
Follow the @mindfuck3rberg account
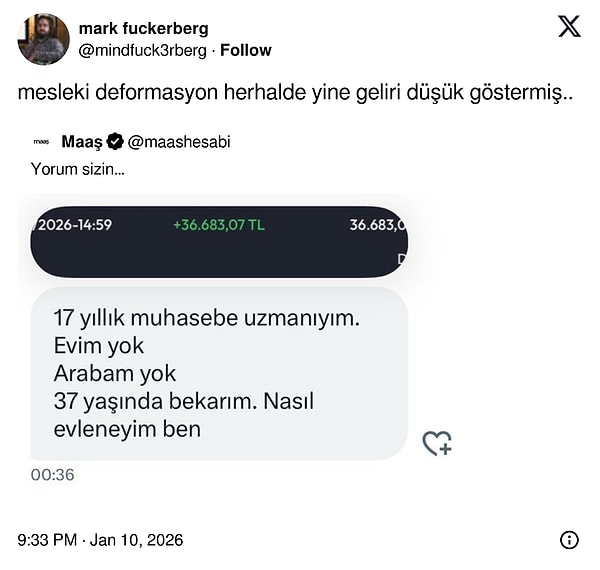(x=246, y=50)
